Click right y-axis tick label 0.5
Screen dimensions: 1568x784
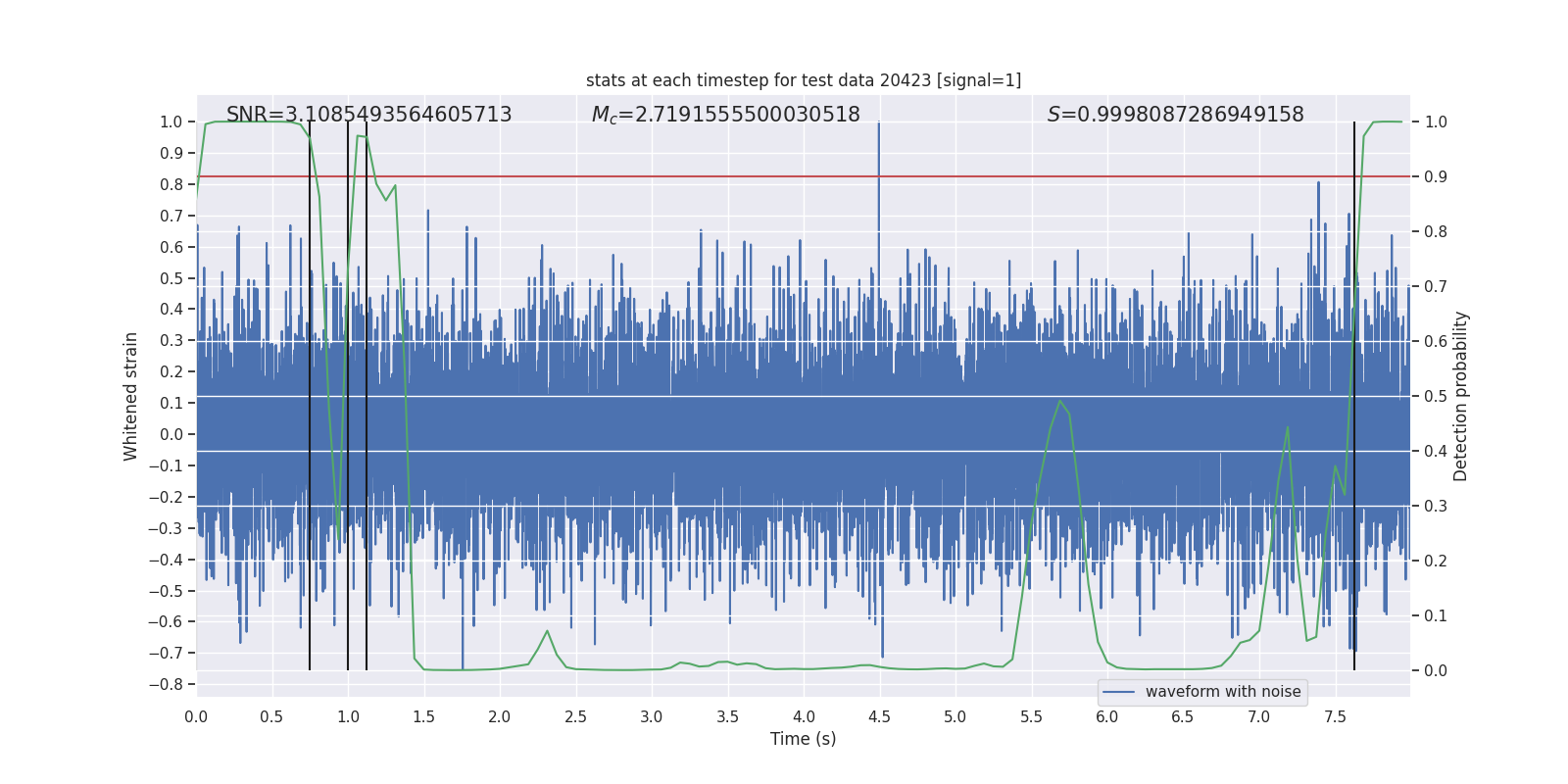[1436, 397]
